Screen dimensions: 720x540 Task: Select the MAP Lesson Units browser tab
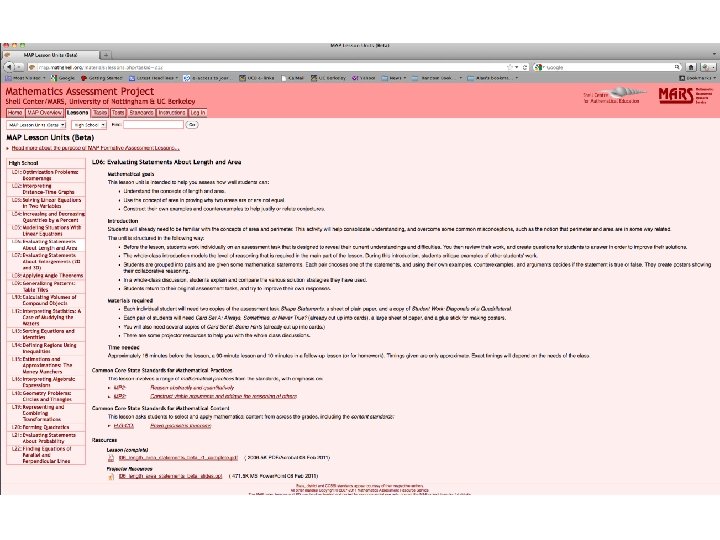[x=50, y=55]
